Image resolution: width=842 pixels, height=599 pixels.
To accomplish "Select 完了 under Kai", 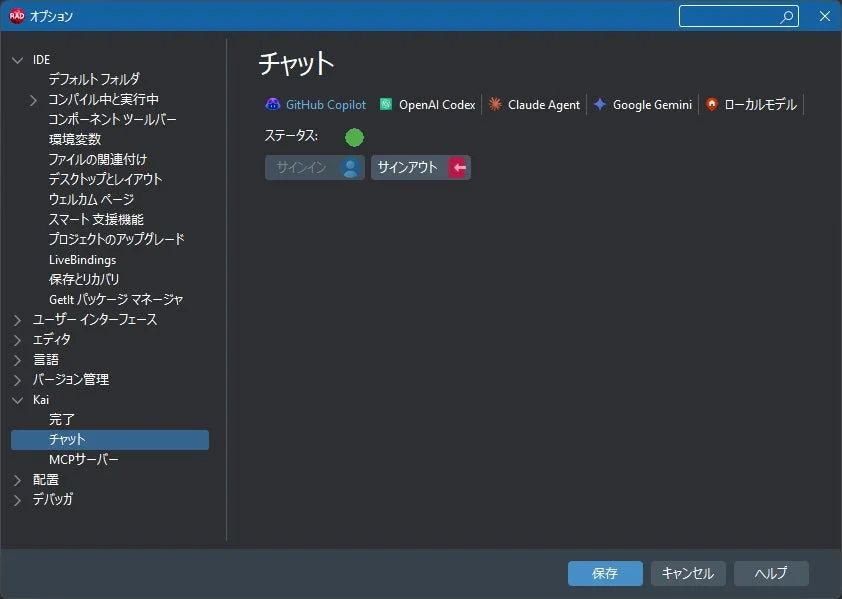I will click(x=62, y=420).
